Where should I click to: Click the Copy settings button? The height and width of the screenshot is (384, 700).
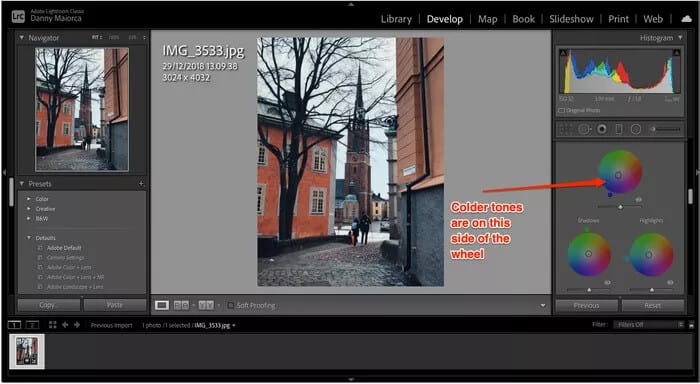pyautogui.click(x=49, y=305)
